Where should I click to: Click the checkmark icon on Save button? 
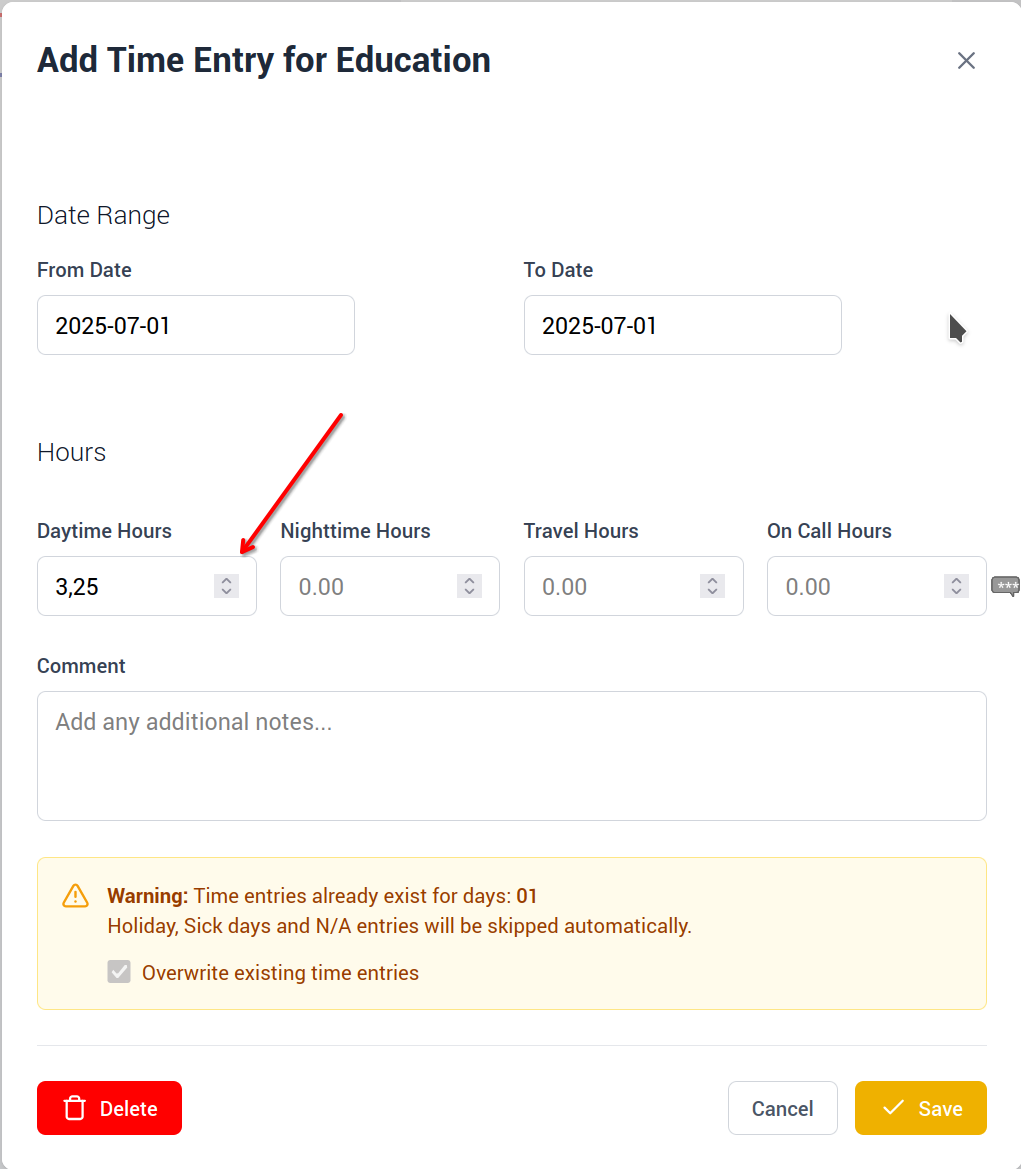pos(893,1108)
